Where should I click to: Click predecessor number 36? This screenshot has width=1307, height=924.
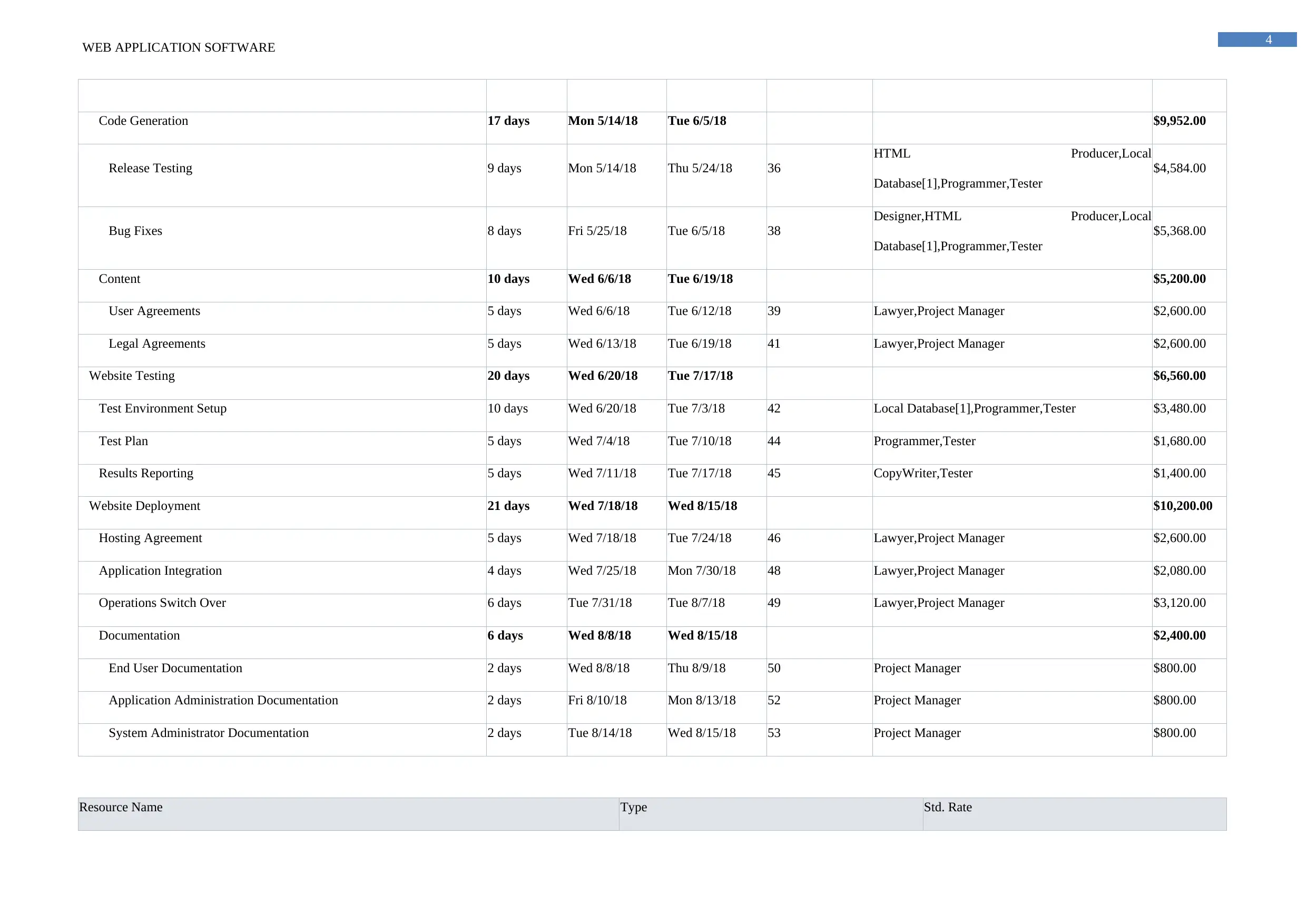pyautogui.click(x=774, y=168)
